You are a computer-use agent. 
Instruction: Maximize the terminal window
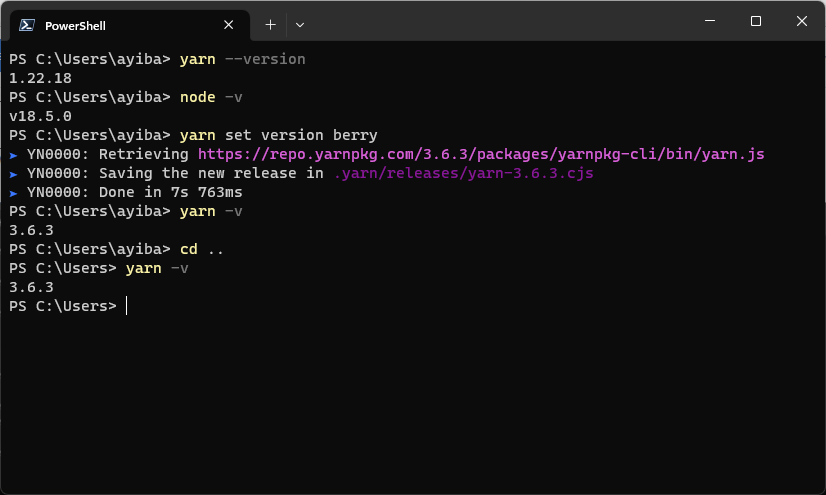(x=756, y=21)
